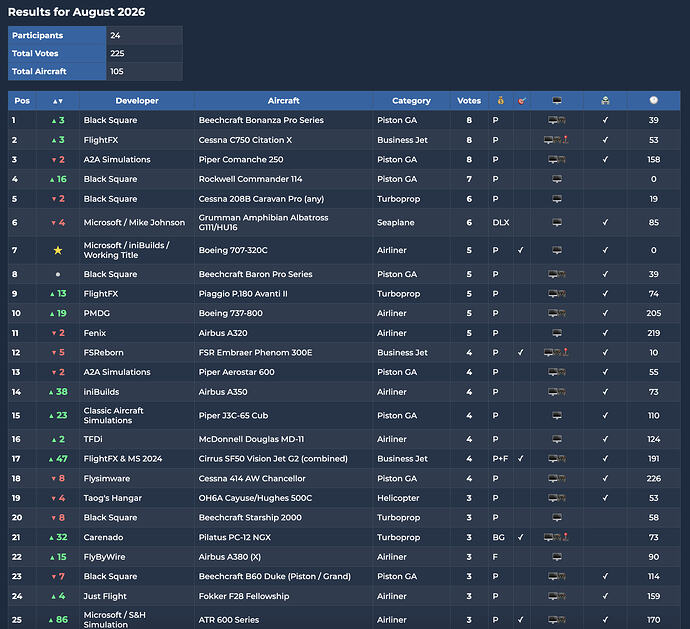Click the Taog's Hangar developer name
The width and height of the screenshot is (690, 629).
113,498
